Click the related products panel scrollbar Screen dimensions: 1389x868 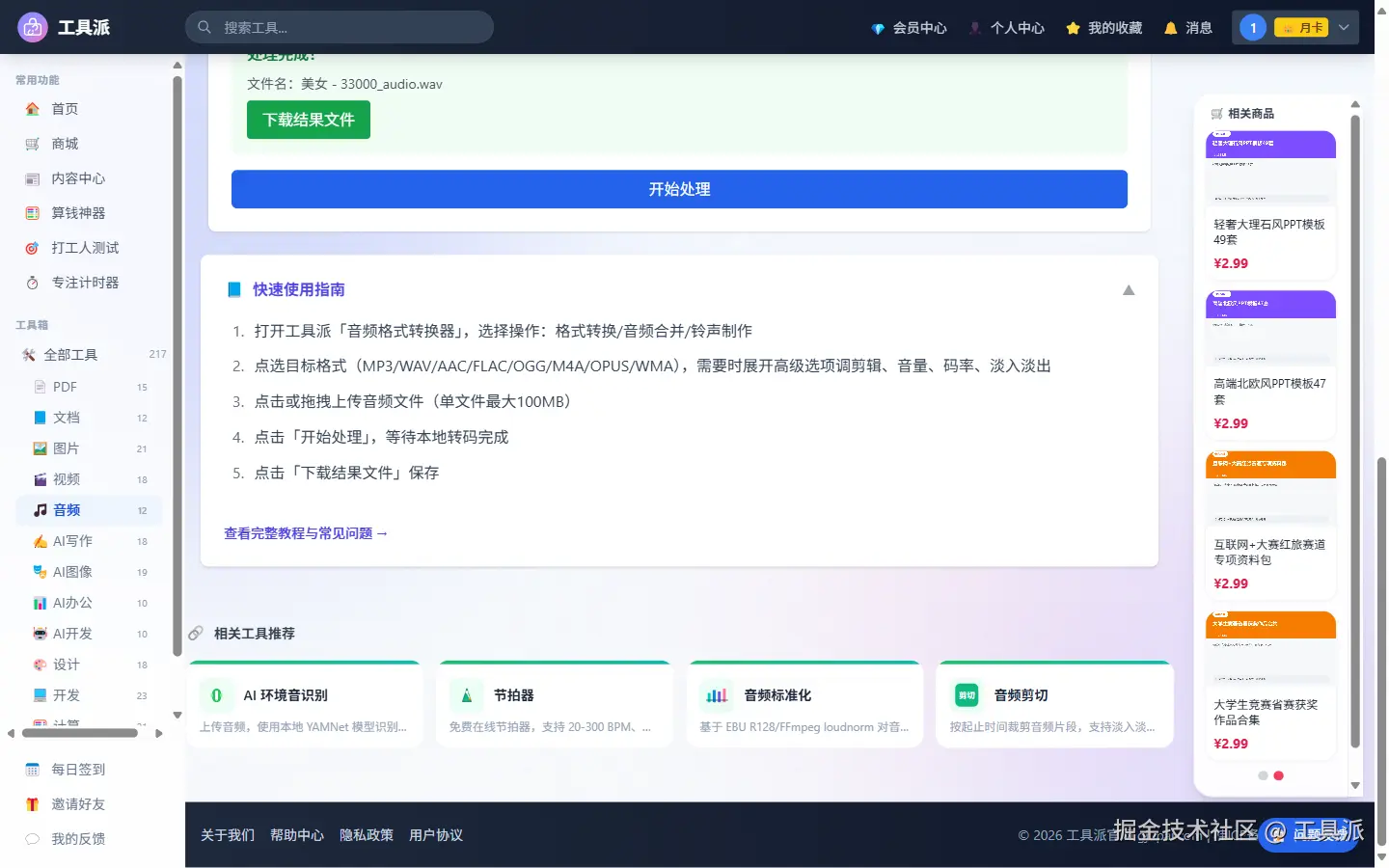(x=1355, y=432)
